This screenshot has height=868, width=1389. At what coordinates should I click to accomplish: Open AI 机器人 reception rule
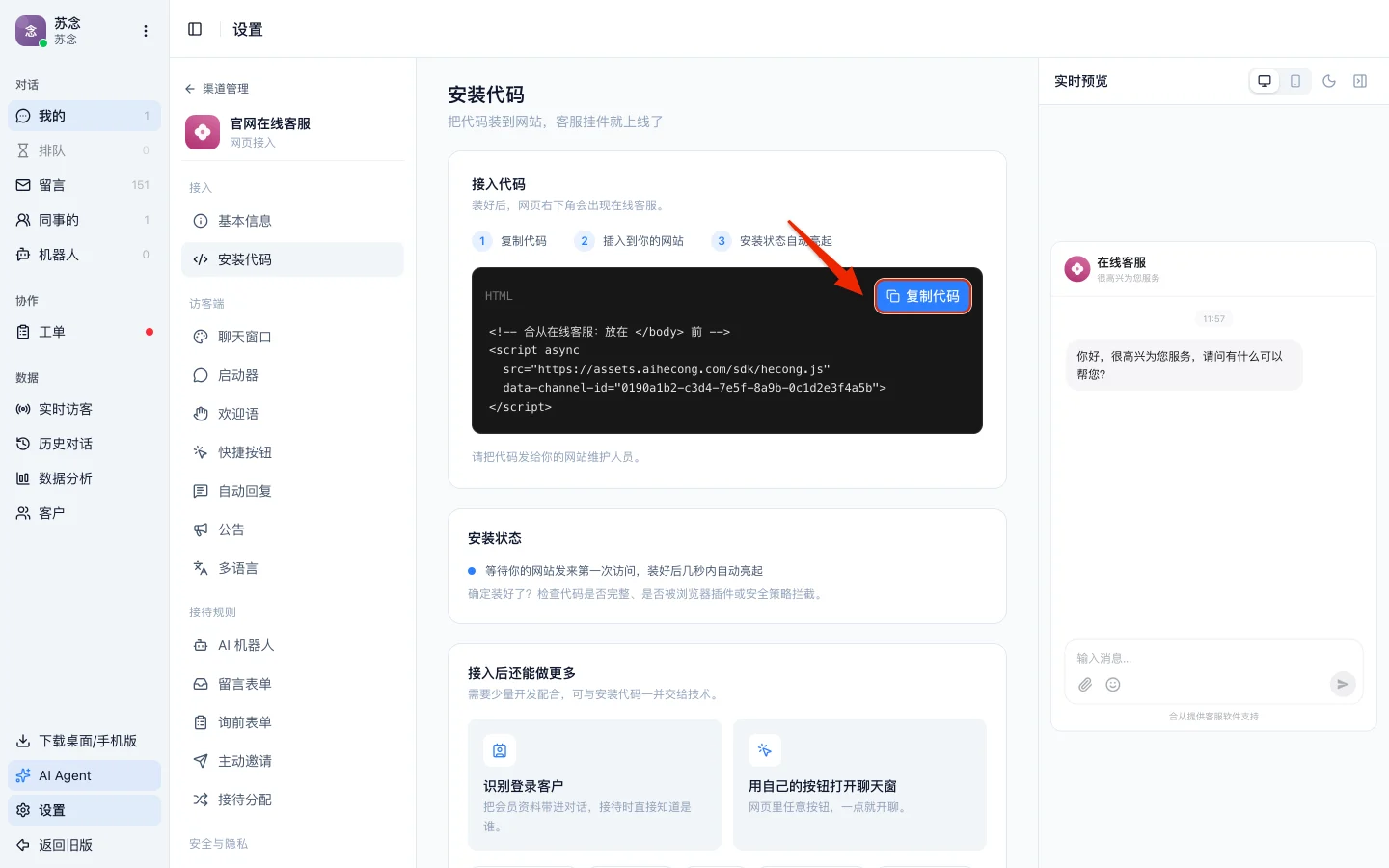click(292, 645)
